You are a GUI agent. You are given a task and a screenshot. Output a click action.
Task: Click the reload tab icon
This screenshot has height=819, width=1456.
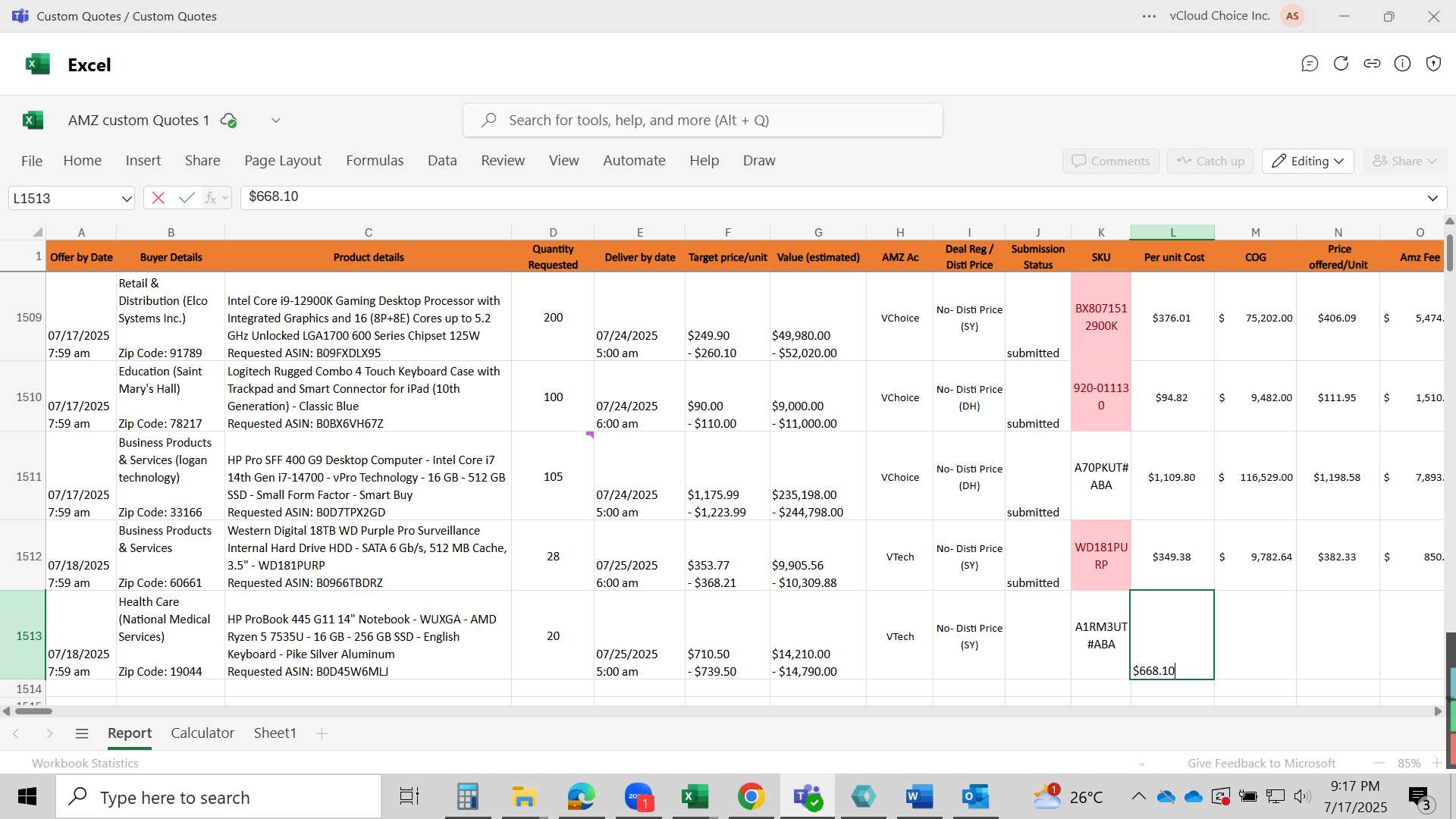click(x=1341, y=64)
